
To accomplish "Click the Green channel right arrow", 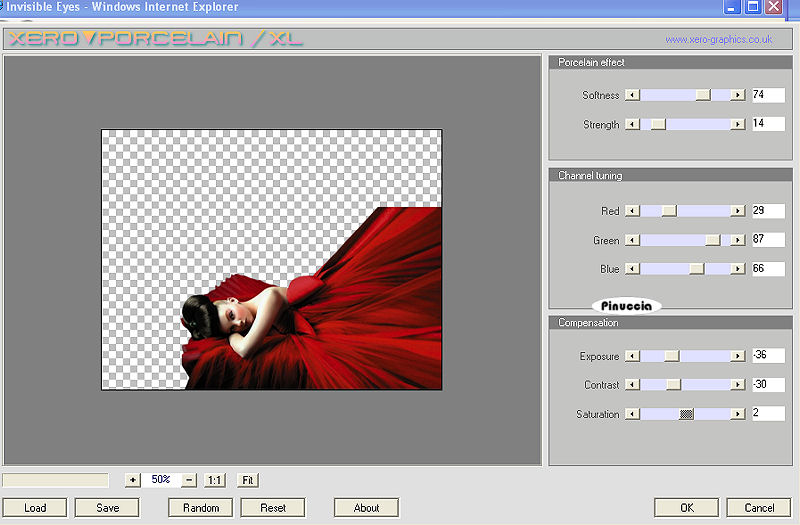I will click(x=737, y=240).
